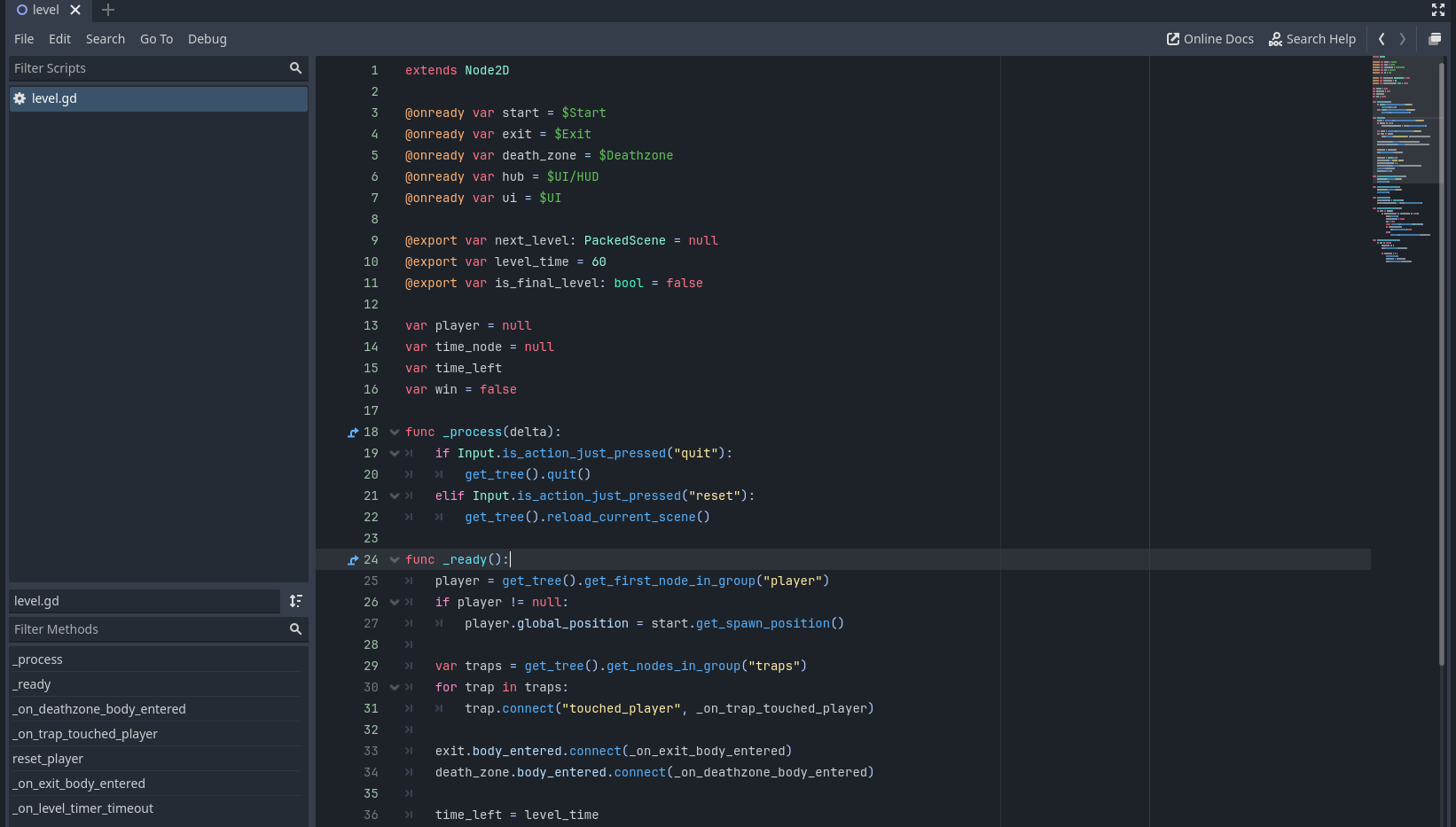Screen dimensions: 1456x827
Task: Fold the _process function at line 18
Action: (395, 433)
